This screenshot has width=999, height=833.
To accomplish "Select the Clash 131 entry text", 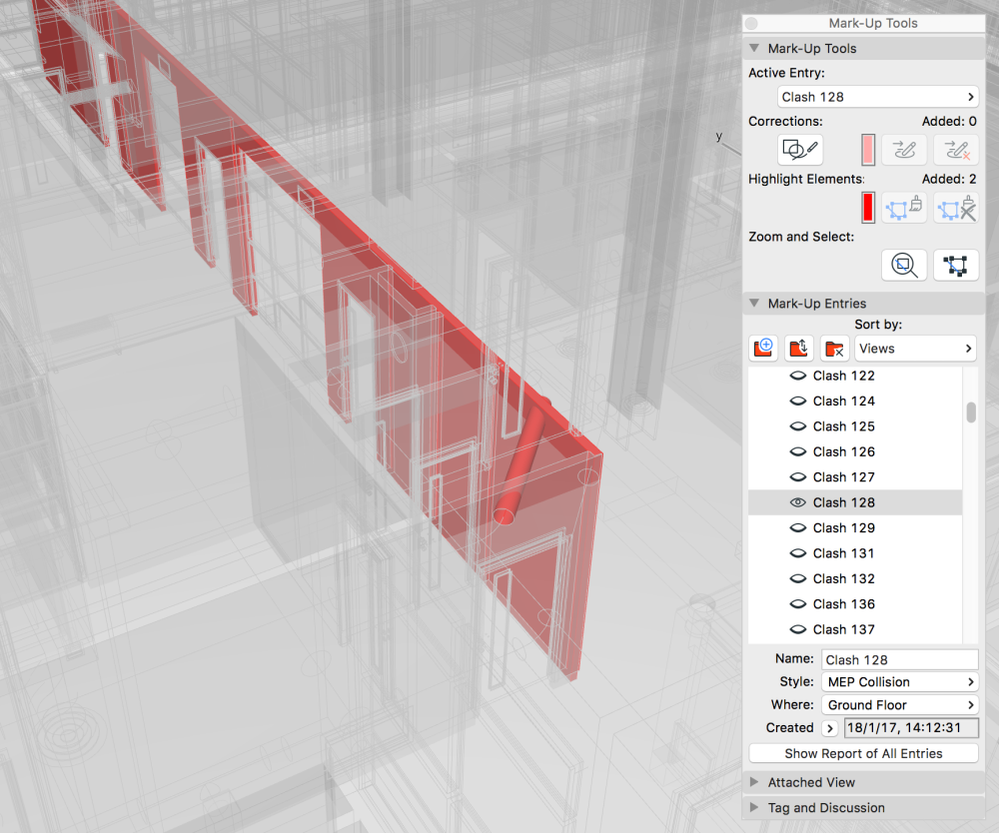I will click(844, 553).
